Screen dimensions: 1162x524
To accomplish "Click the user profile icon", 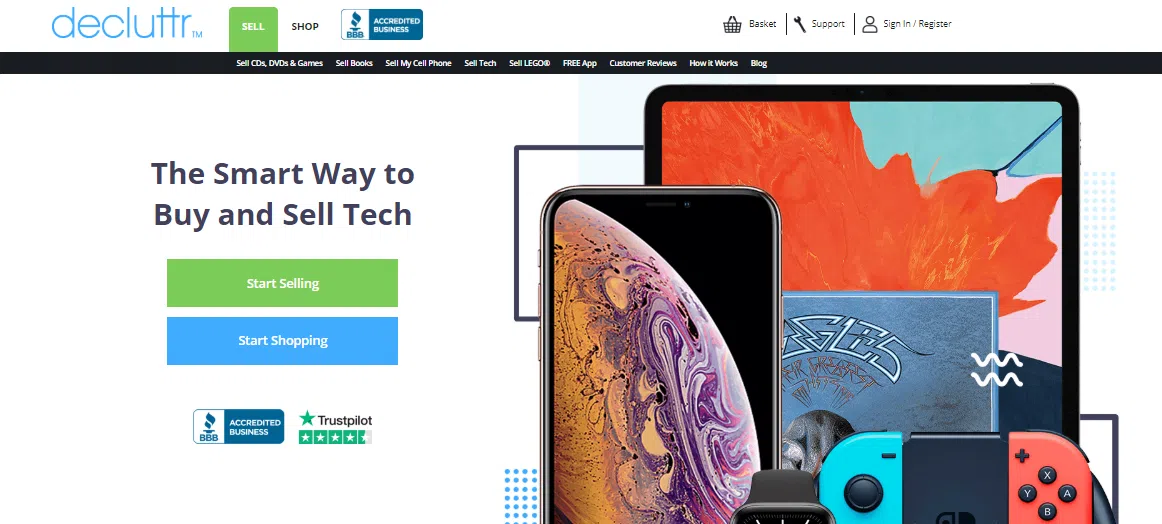I will (x=869, y=24).
